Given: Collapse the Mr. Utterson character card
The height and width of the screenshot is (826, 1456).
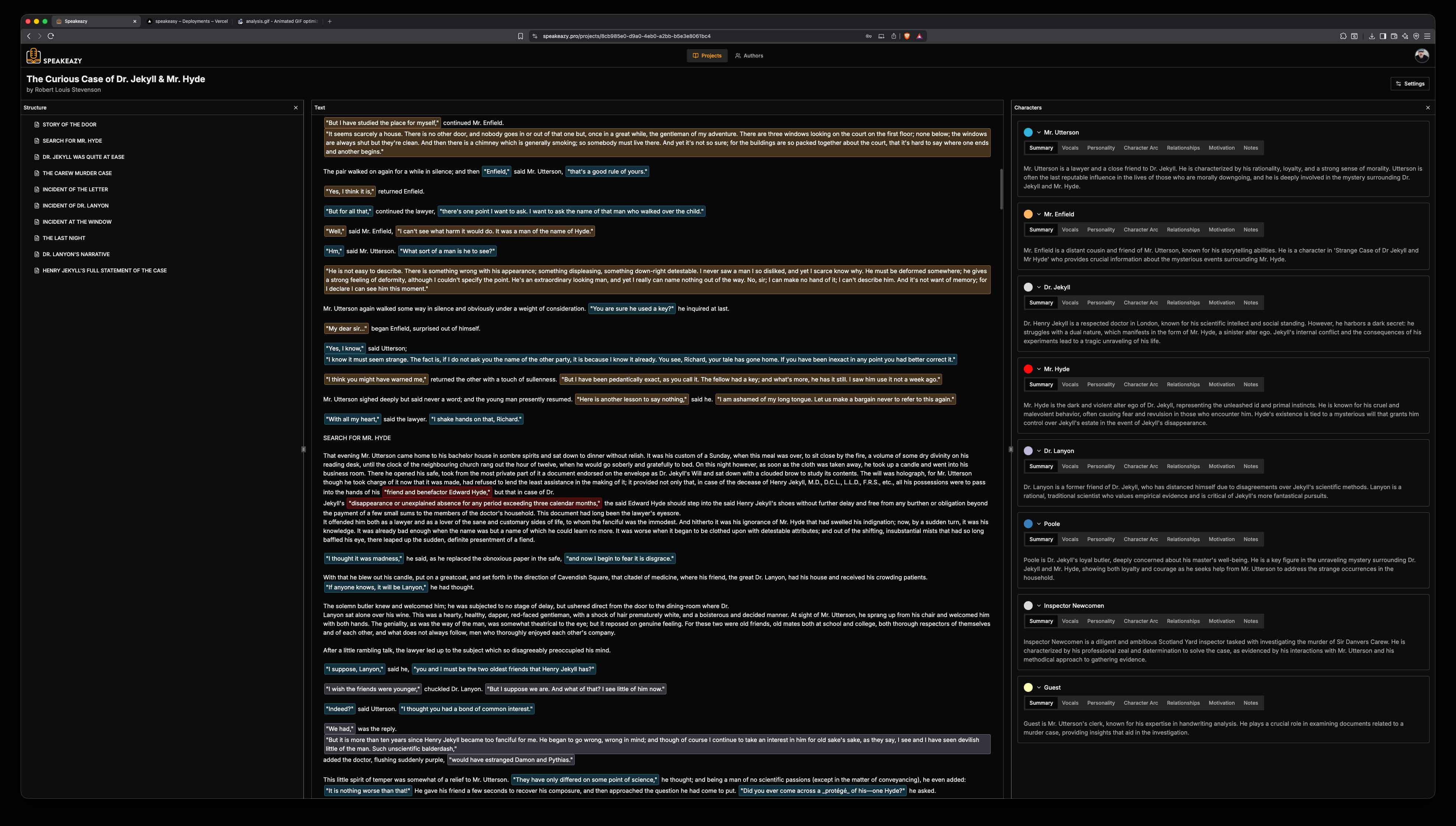Looking at the screenshot, I should tap(1039, 132).
